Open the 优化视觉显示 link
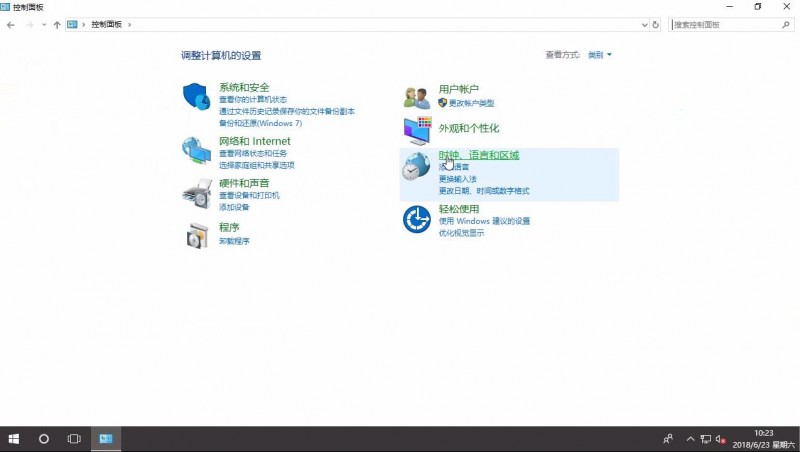 click(461, 233)
